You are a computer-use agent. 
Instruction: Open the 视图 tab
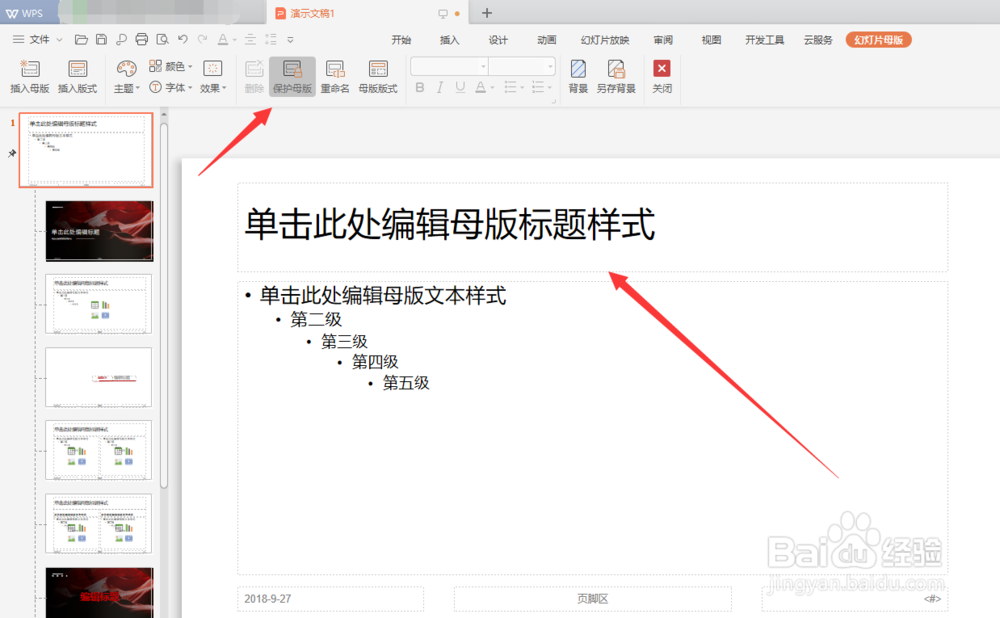click(711, 40)
